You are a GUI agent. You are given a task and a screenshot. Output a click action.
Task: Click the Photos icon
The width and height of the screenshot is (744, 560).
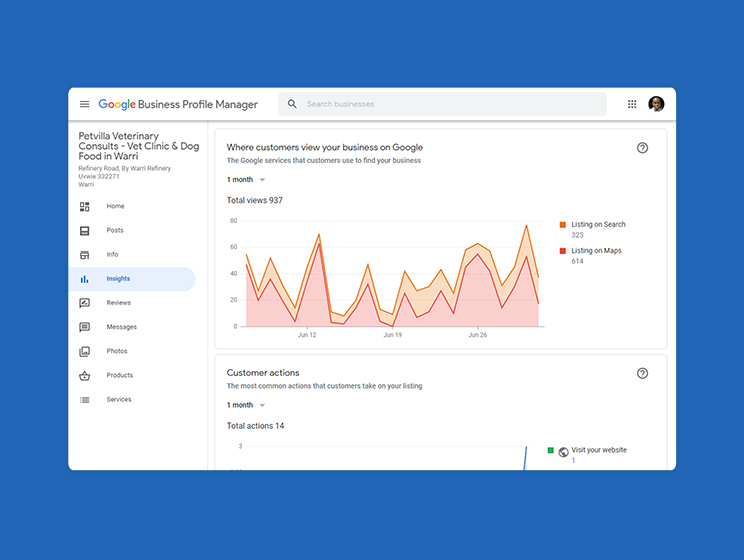coord(84,351)
